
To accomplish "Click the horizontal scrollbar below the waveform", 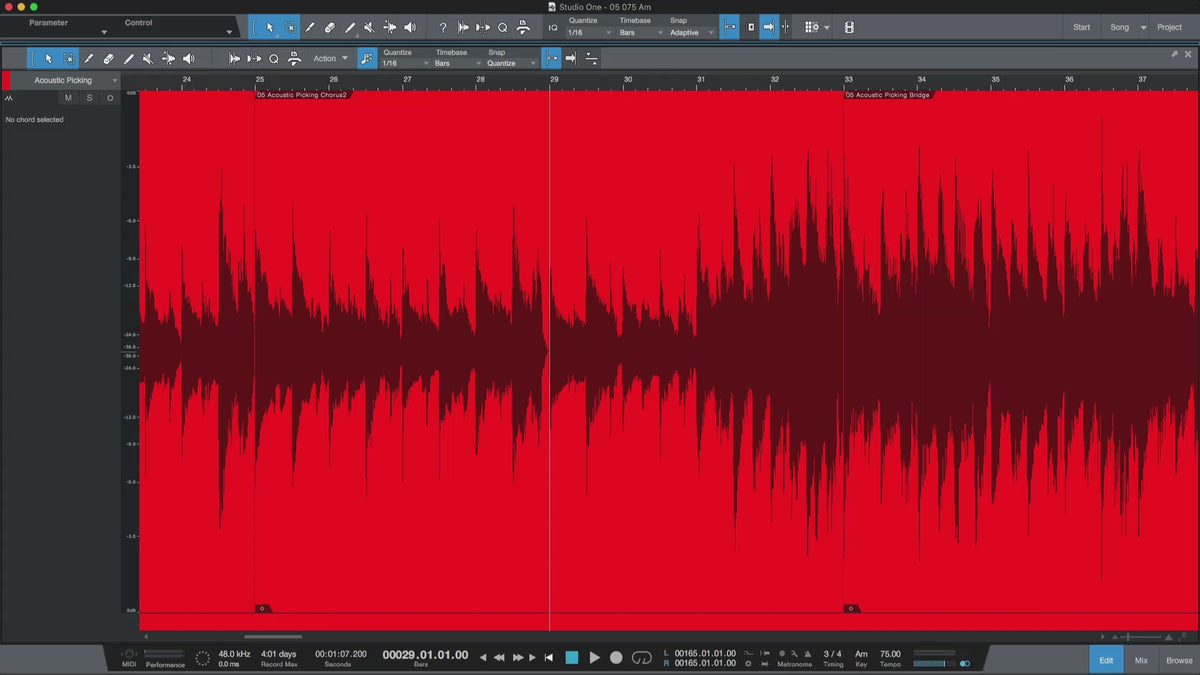I will pyautogui.click(x=273, y=636).
